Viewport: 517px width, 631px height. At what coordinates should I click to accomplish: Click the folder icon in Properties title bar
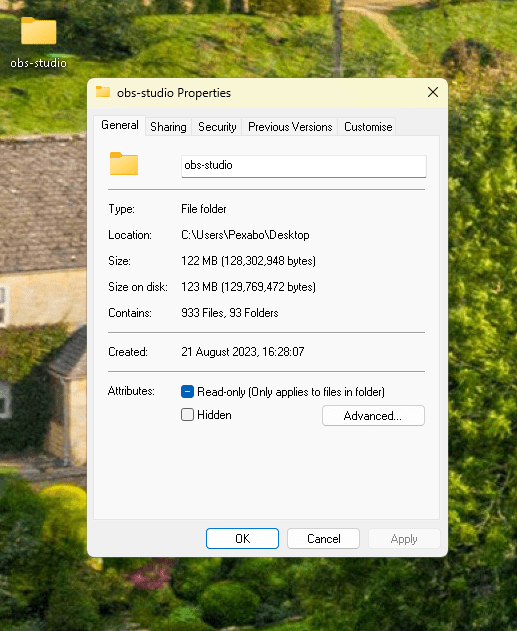[x=103, y=92]
